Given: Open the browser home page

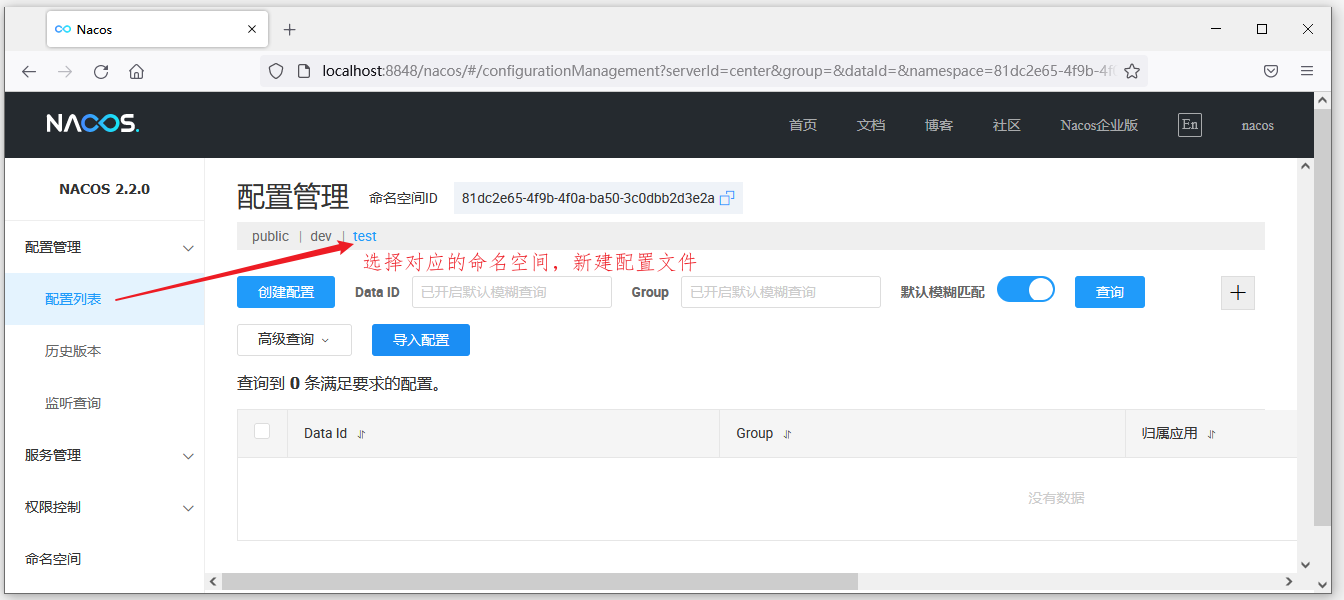Looking at the screenshot, I should click(137, 71).
